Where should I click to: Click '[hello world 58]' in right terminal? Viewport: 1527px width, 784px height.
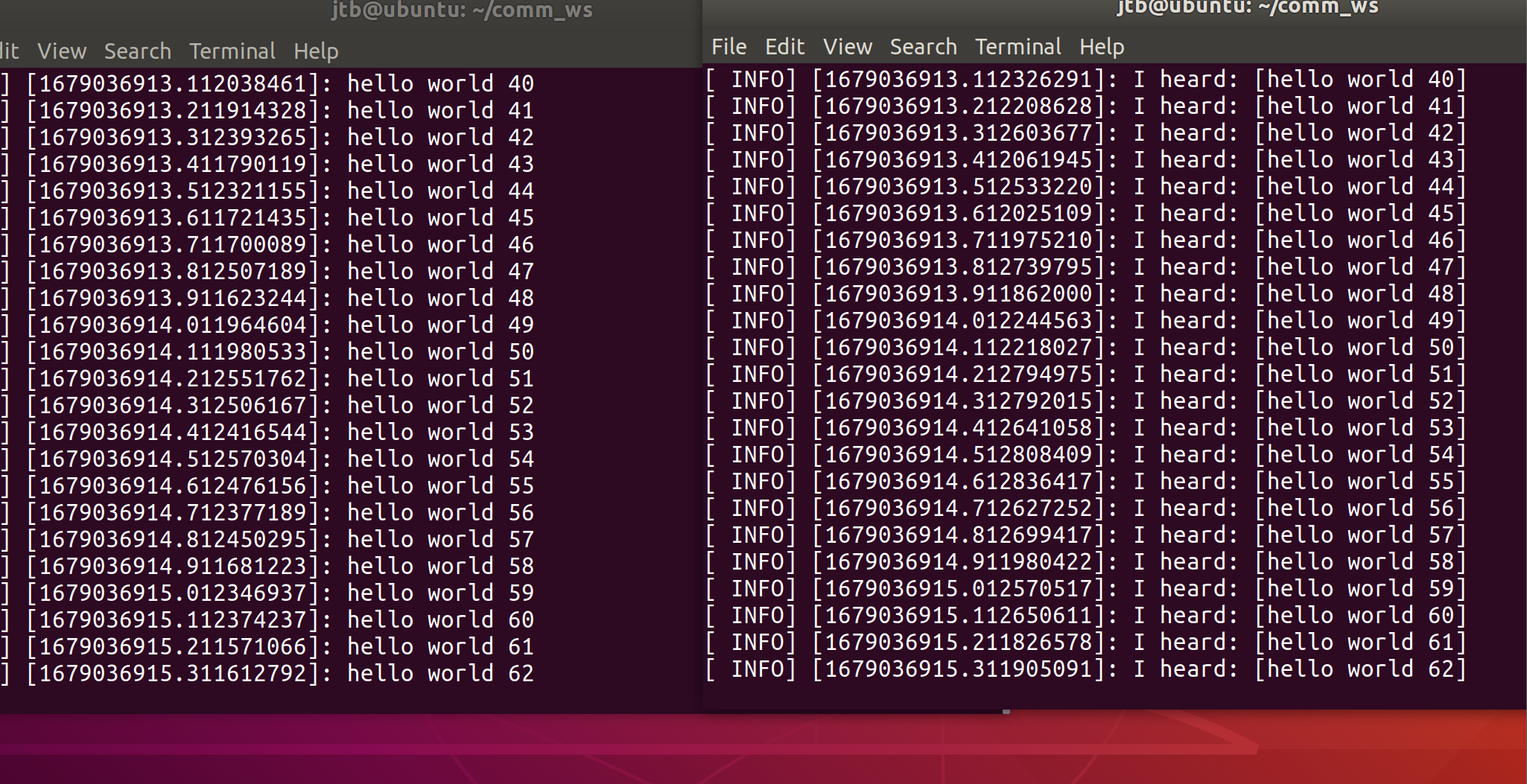(x=1361, y=562)
